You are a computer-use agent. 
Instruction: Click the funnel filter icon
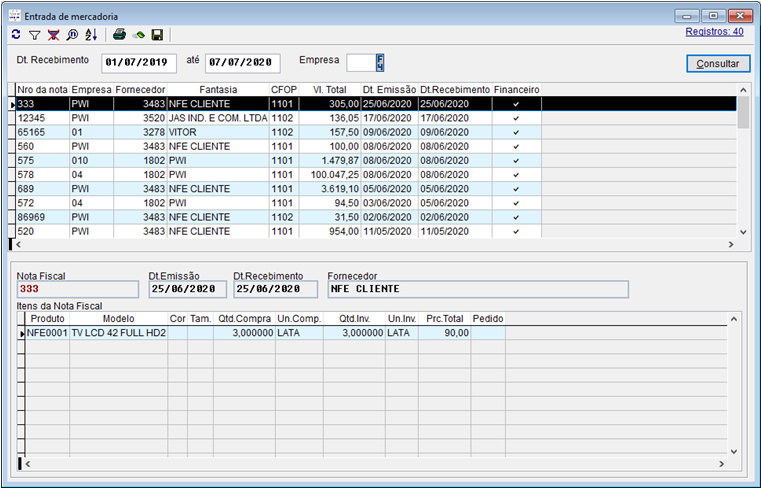pyautogui.click(x=33, y=35)
